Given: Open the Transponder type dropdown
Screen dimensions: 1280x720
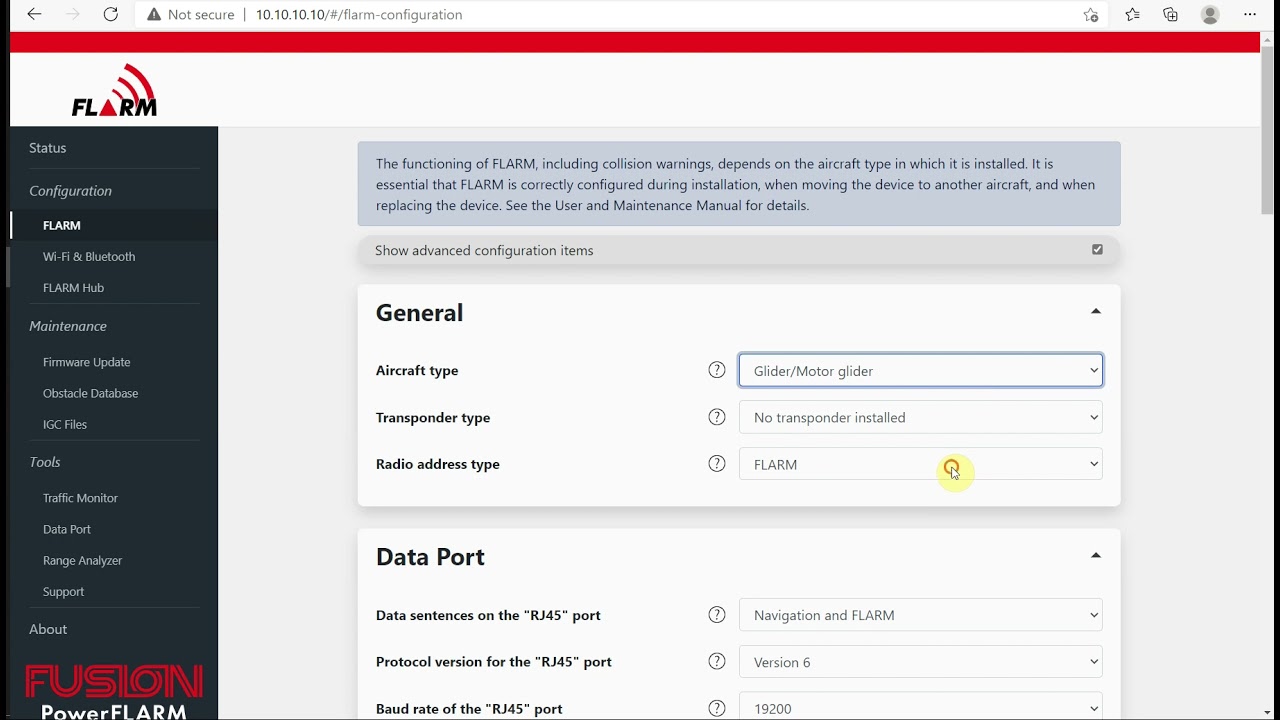Looking at the screenshot, I should (x=921, y=417).
